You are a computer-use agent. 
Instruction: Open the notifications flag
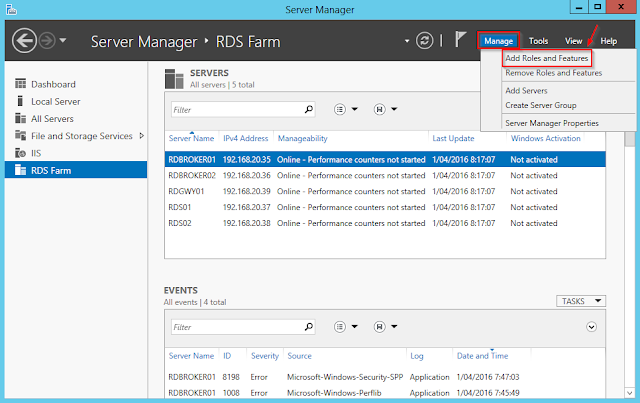tap(460, 41)
